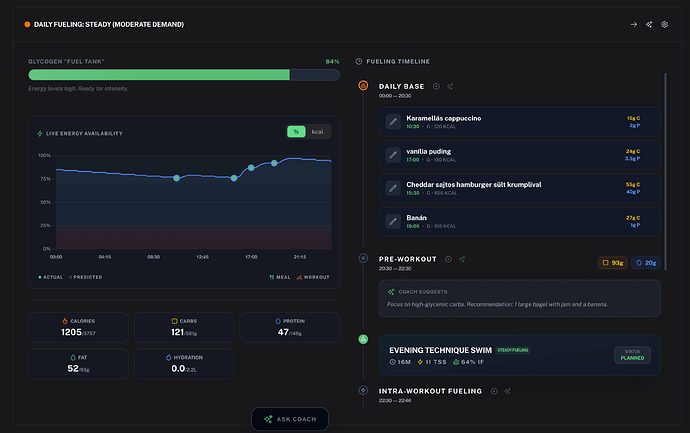Click the Ask Coach button
Viewport: 690px width, 433px height.
click(290, 419)
